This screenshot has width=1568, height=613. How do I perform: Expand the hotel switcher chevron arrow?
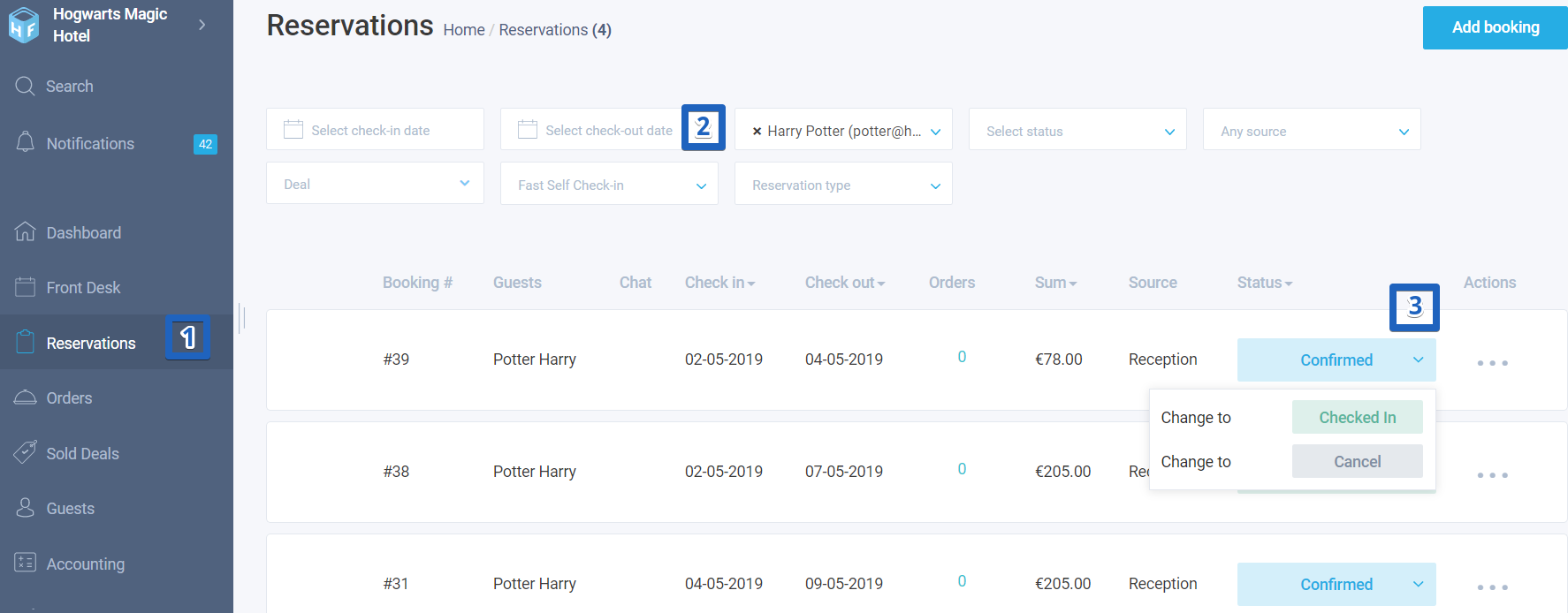202,25
